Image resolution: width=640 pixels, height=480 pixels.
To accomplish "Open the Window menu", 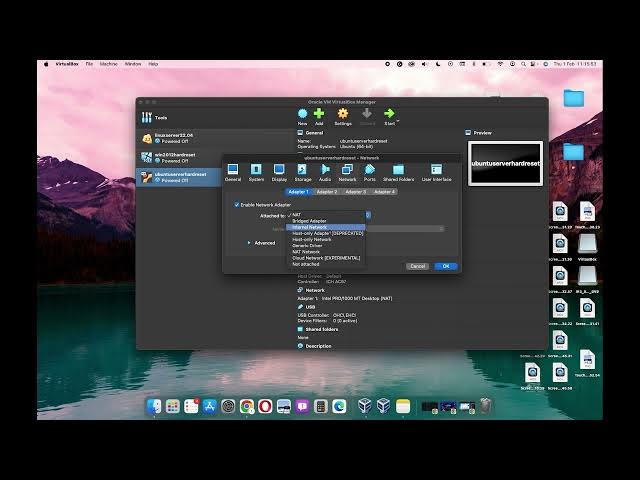I will pos(133,64).
